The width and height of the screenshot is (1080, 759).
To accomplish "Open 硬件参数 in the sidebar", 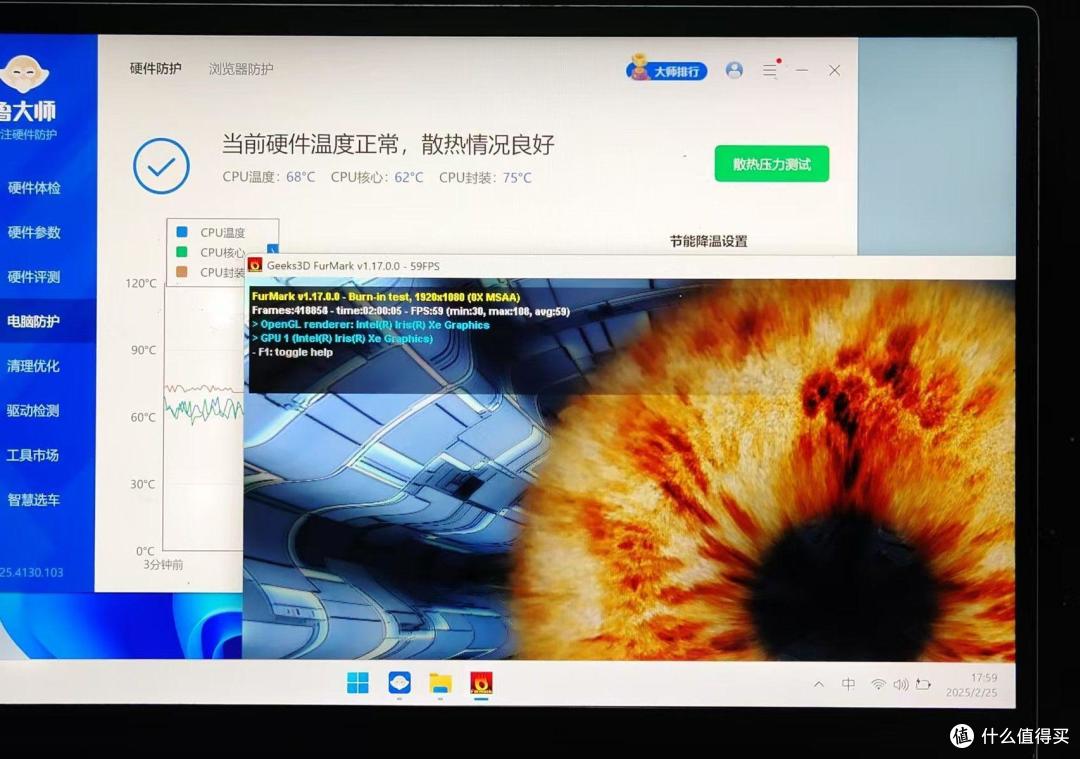I will (34, 232).
